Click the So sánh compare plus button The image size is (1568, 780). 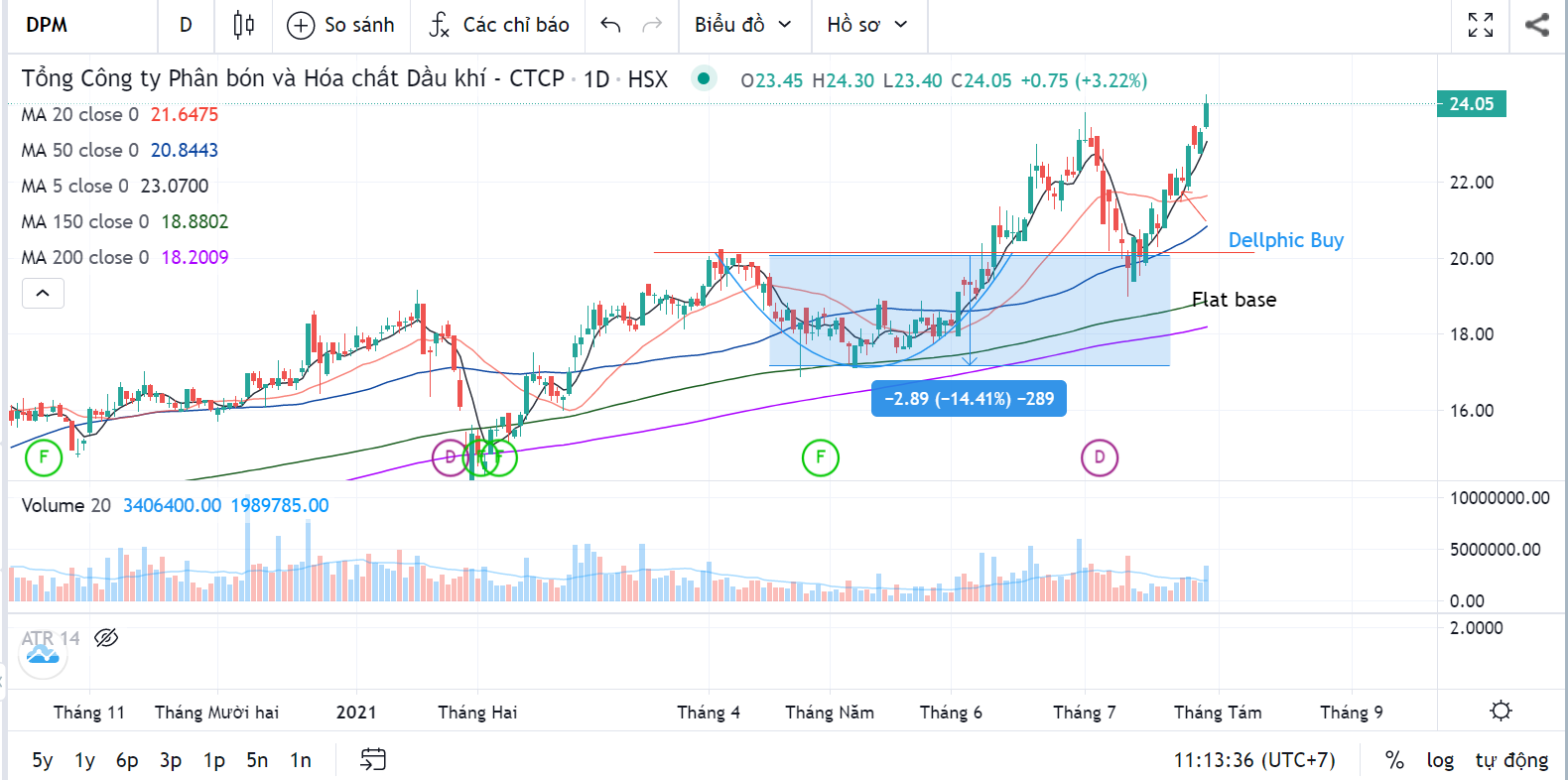[x=341, y=25]
